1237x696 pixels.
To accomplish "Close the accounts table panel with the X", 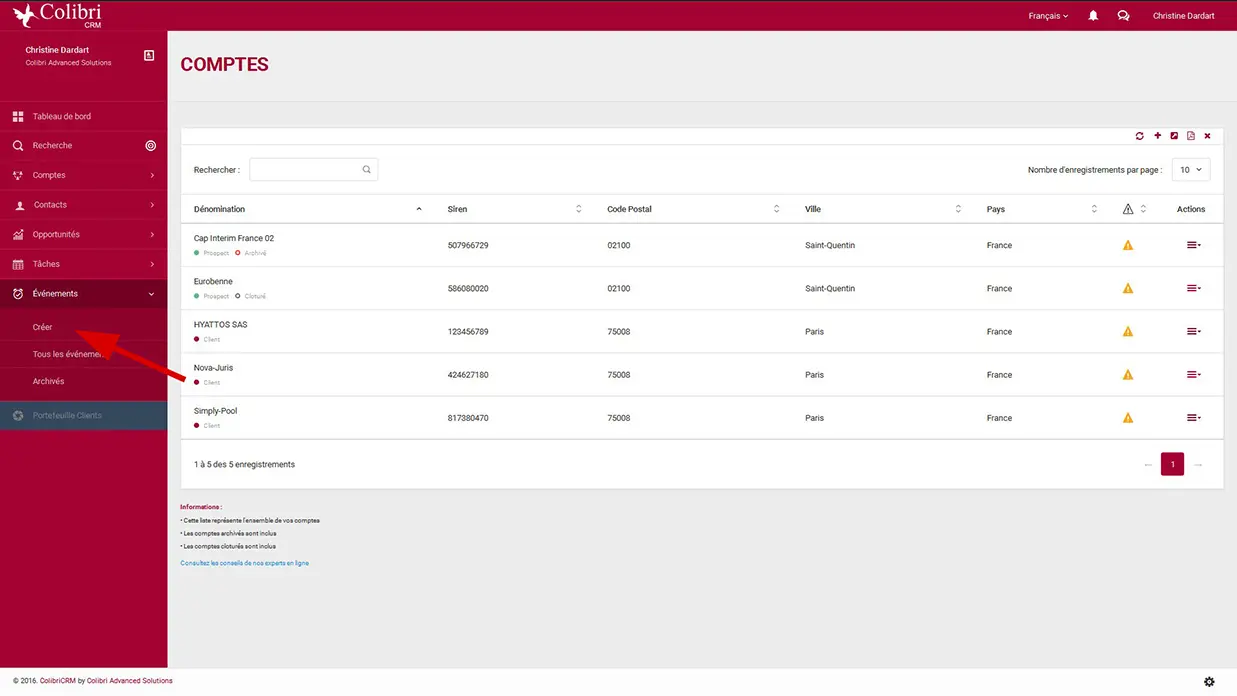I will click(1207, 136).
